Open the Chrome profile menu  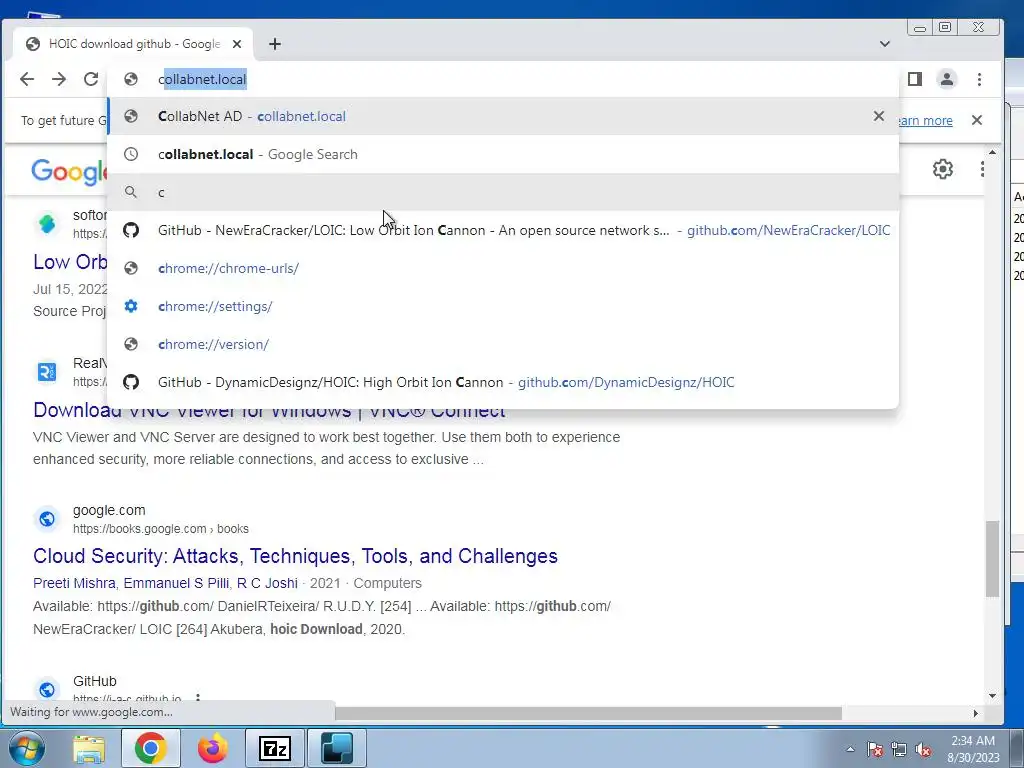pos(946,79)
